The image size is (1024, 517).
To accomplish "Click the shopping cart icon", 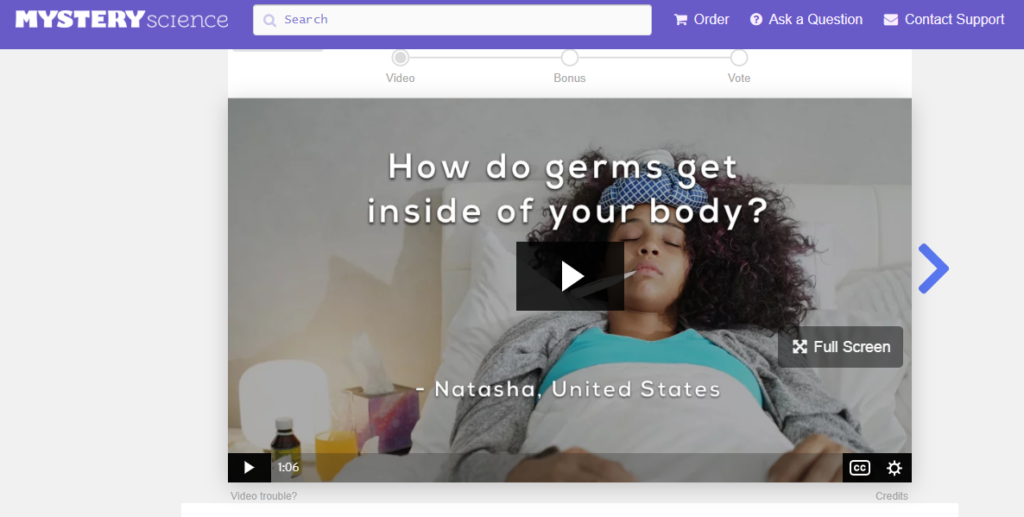I will tap(680, 20).
